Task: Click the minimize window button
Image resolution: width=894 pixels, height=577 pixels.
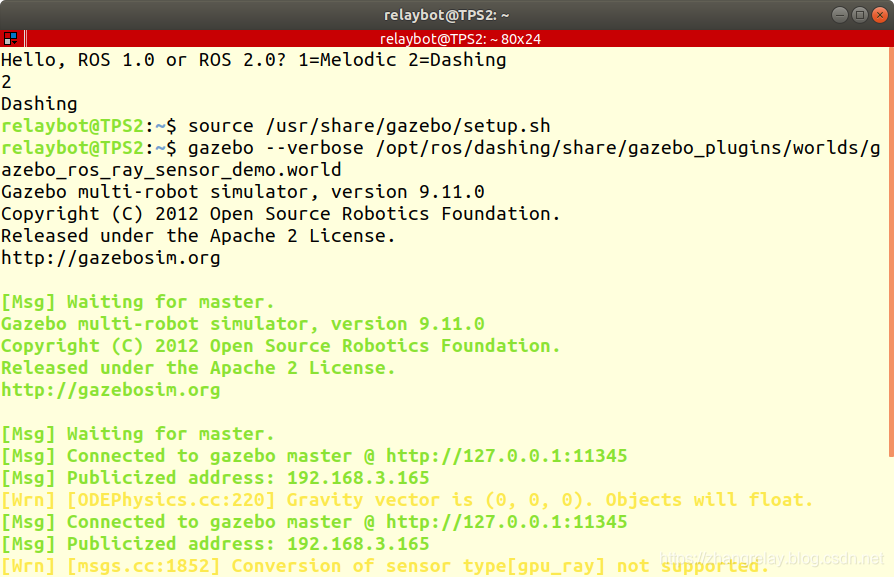Action: tap(840, 14)
